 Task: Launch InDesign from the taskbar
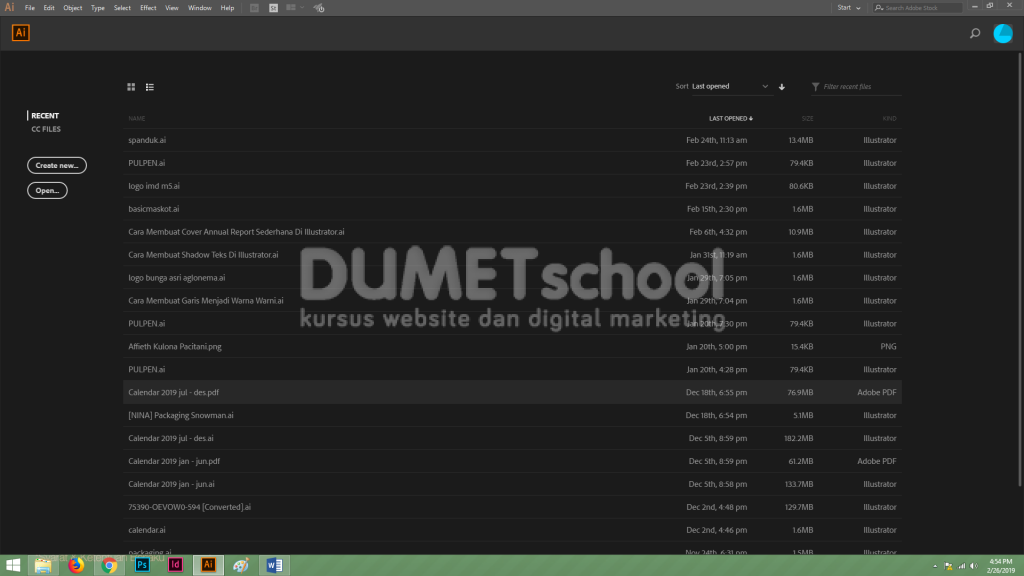(x=175, y=565)
